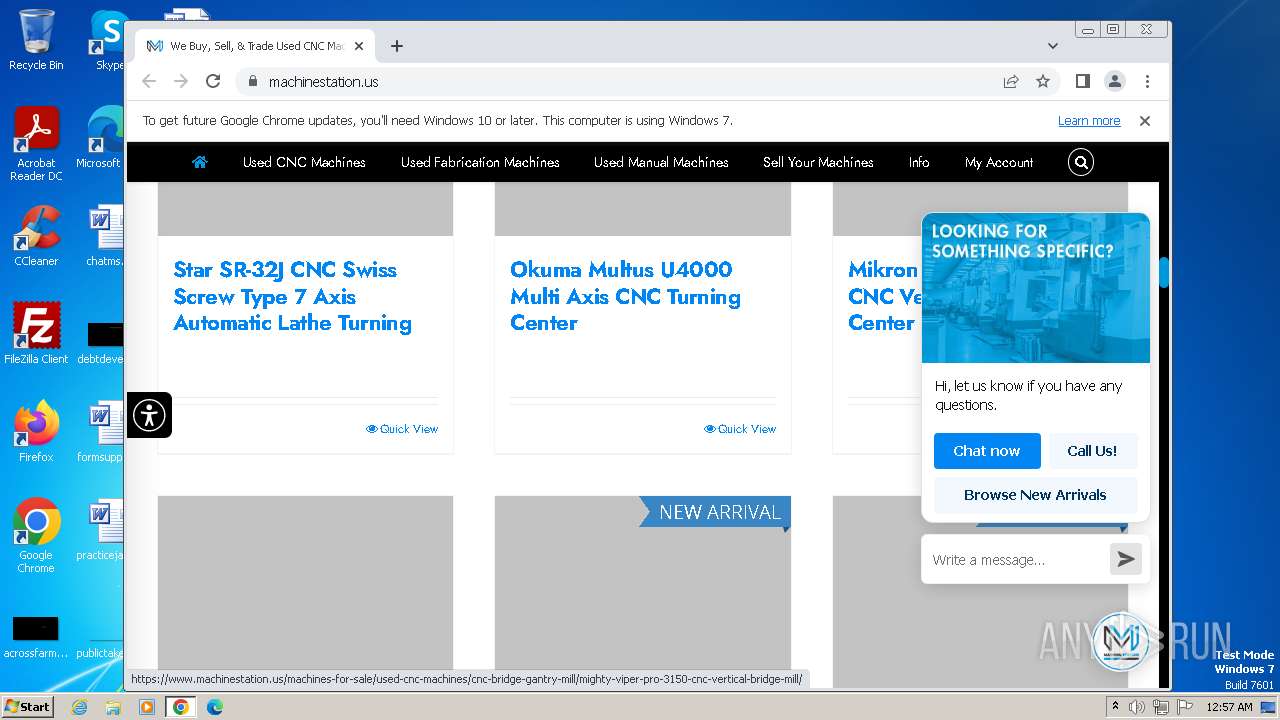The image size is (1280, 720).
Task: Open Sell Your Machines menu
Action: pyautogui.click(x=818, y=162)
